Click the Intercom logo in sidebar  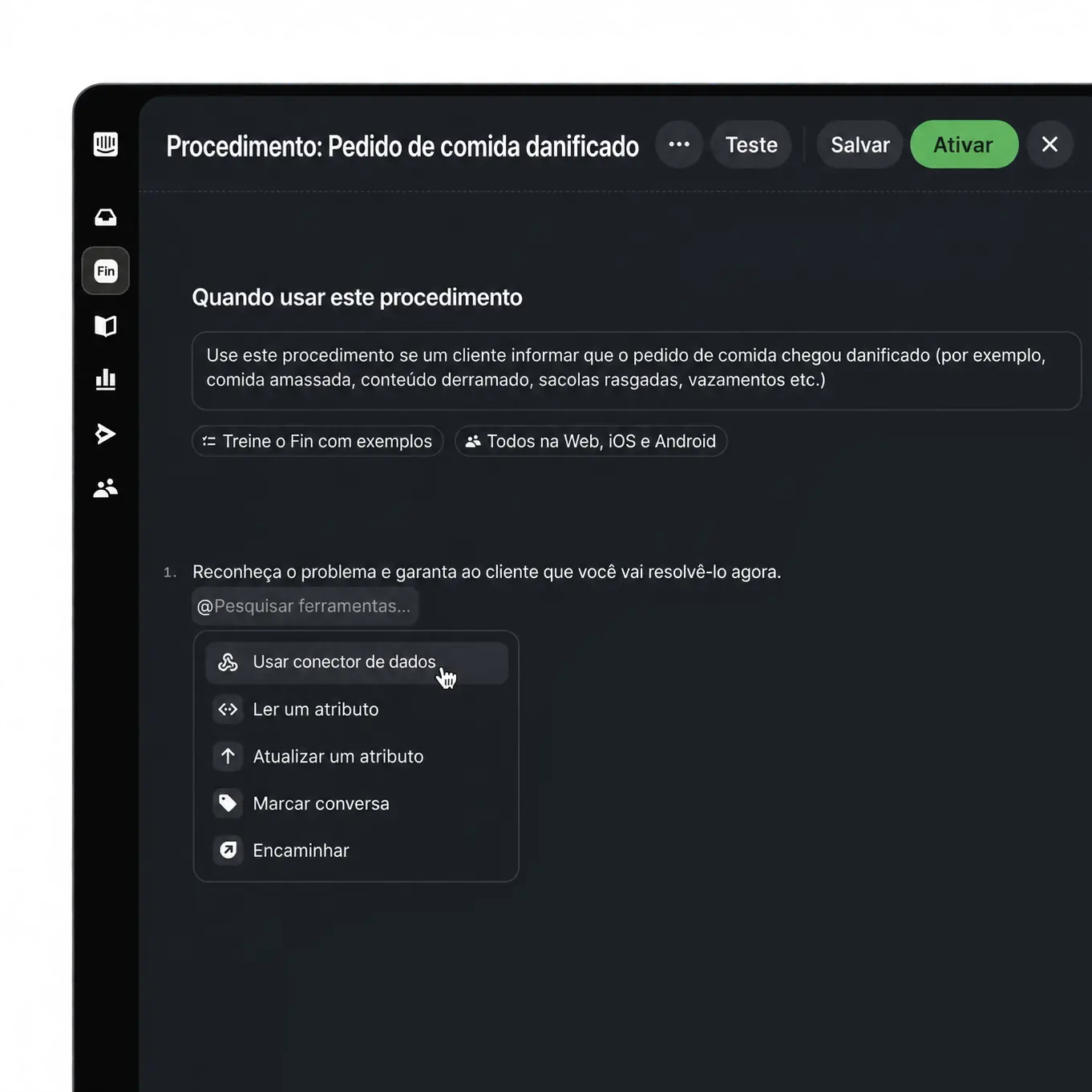[106, 144]
